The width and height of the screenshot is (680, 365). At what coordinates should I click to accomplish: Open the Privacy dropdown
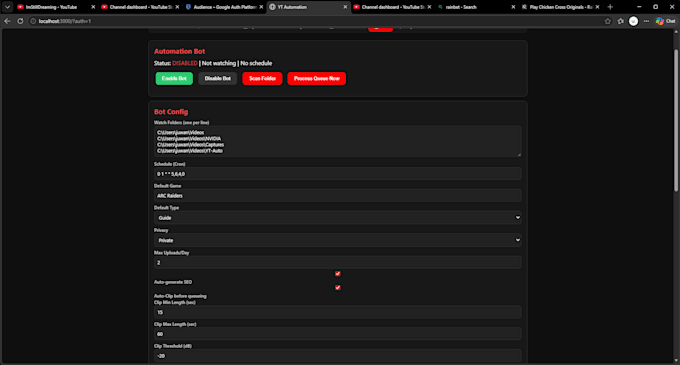coord(337,240)
